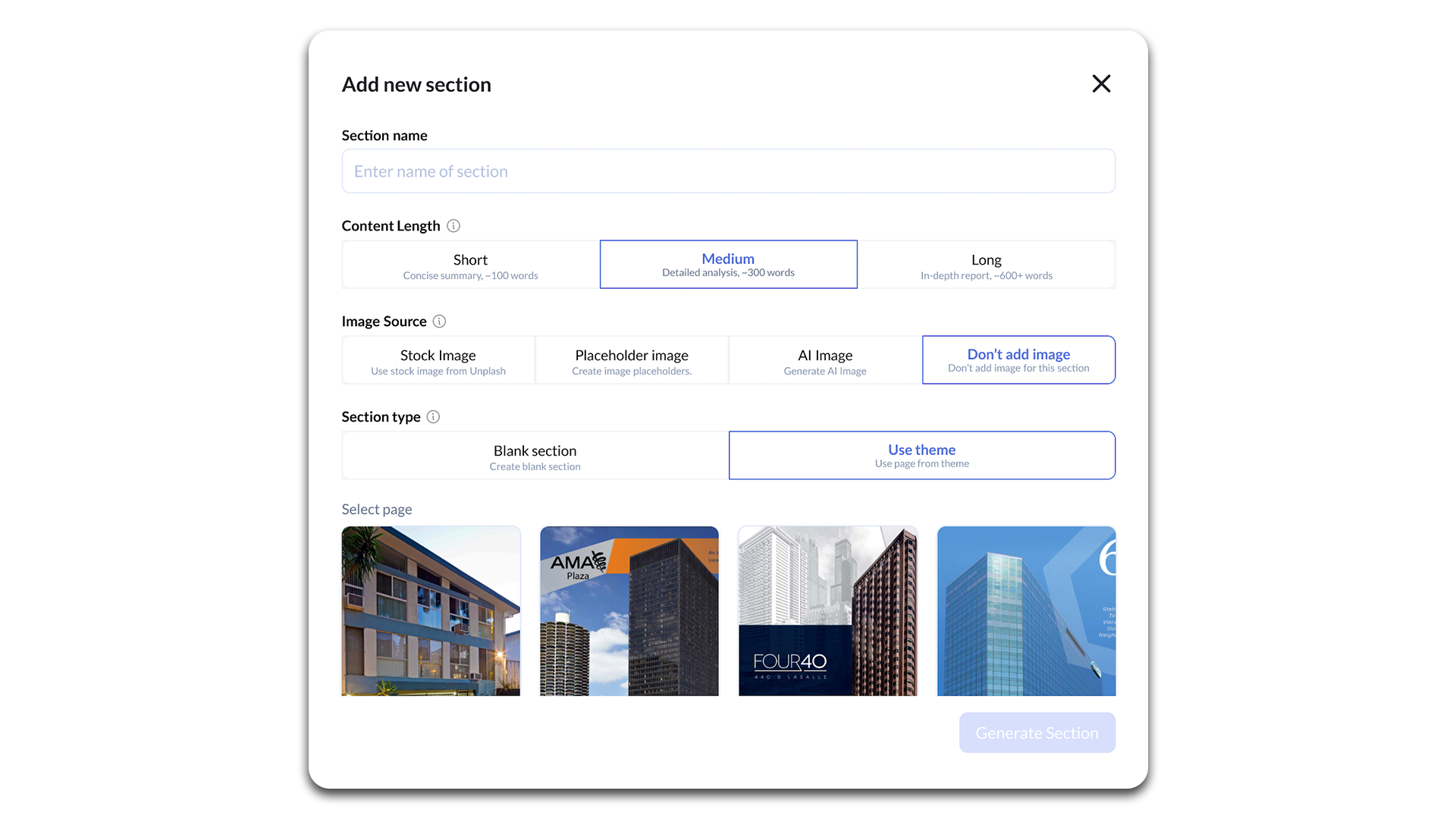
Task: Choose Placeholder image source option
Action: coord(632,361)
